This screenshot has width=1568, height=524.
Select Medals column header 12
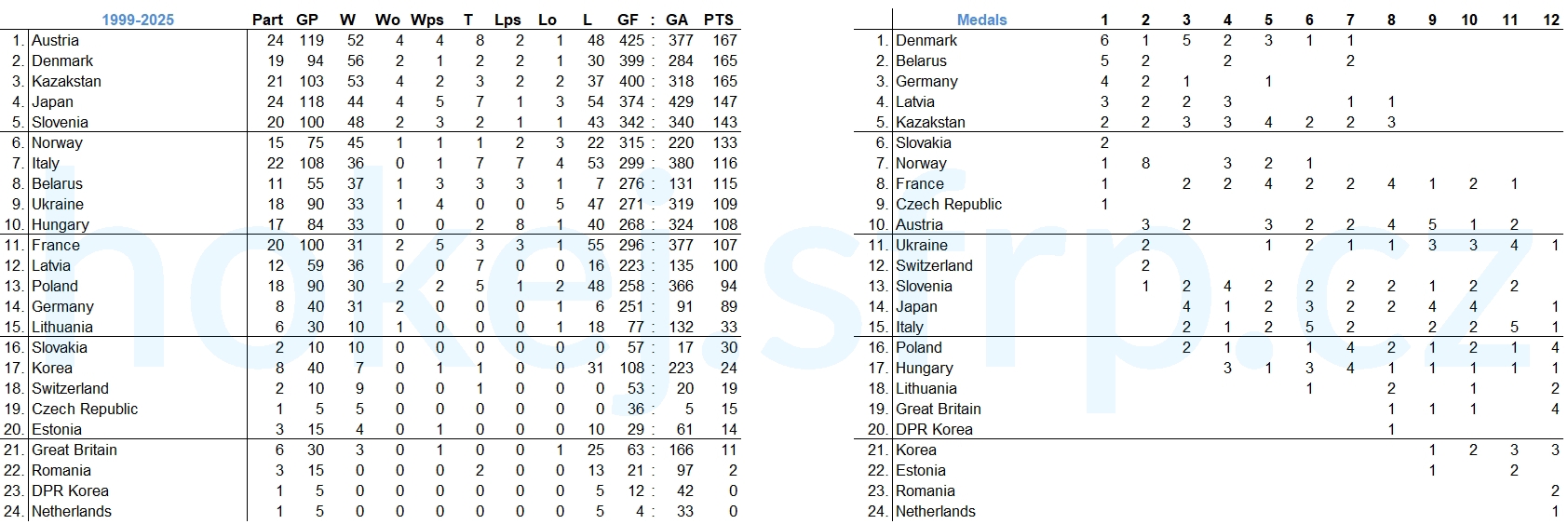coord(1551,20)
